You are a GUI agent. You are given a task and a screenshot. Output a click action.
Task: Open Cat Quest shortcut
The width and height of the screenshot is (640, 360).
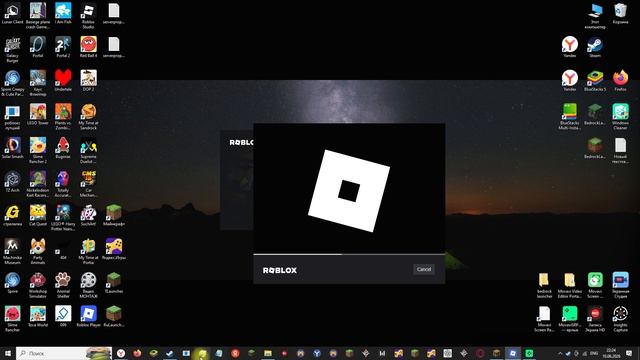pos(38,216)
